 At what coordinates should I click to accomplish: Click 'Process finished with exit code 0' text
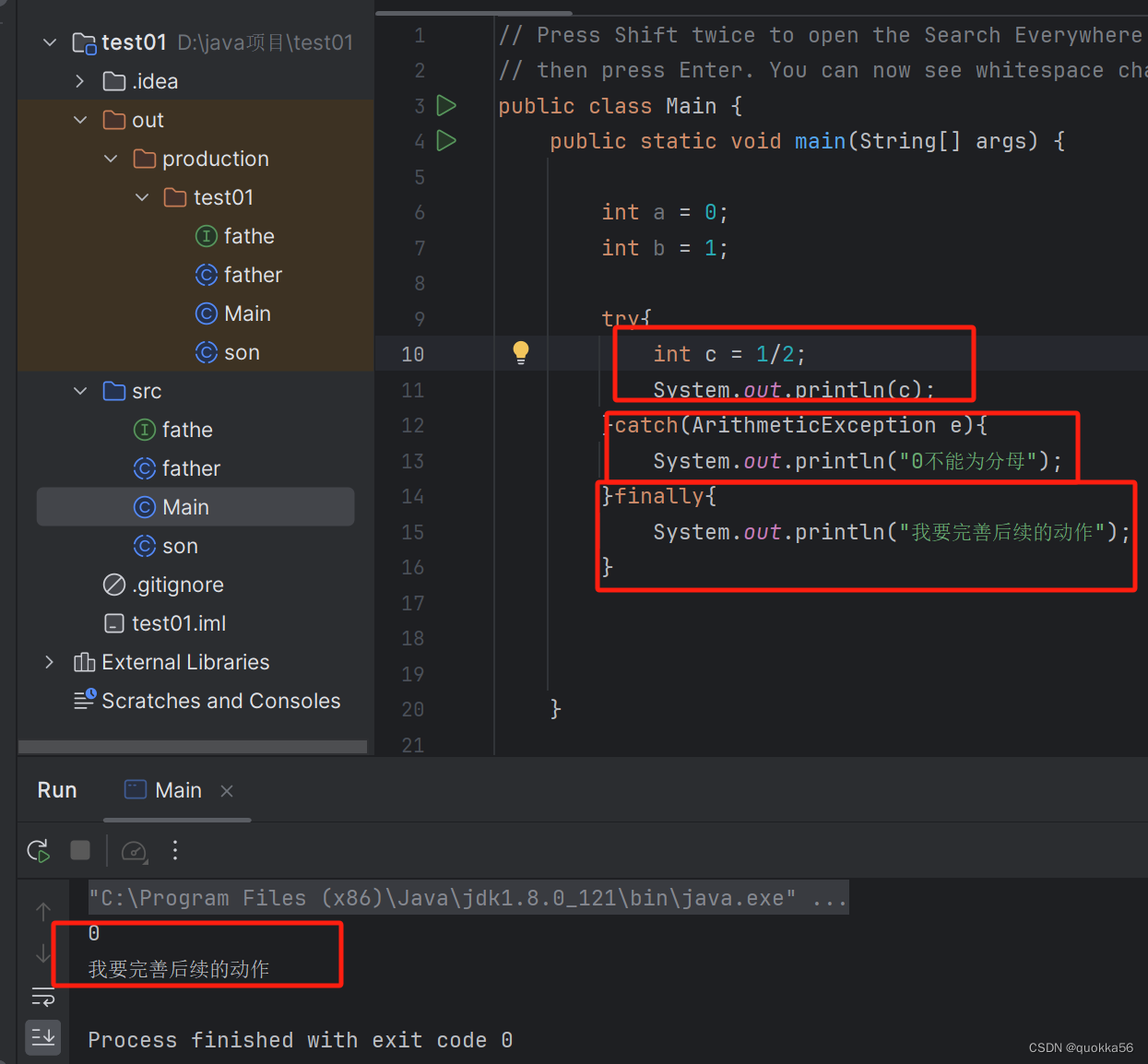click(300, 1040)
